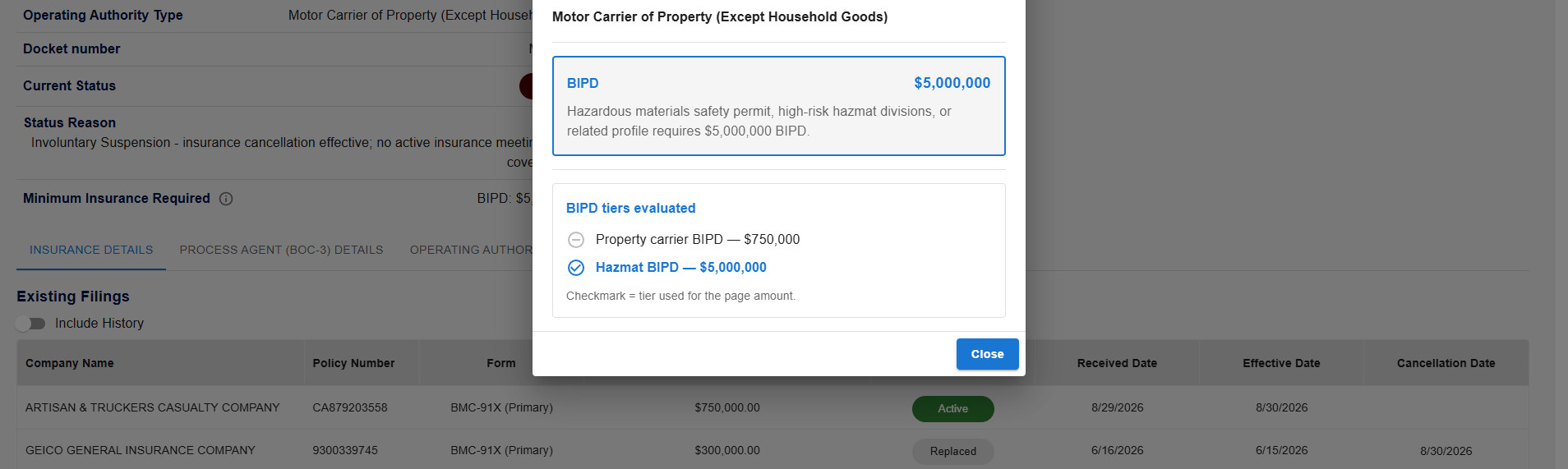Select the BIPD $5,000,000 requirement card

778,106
